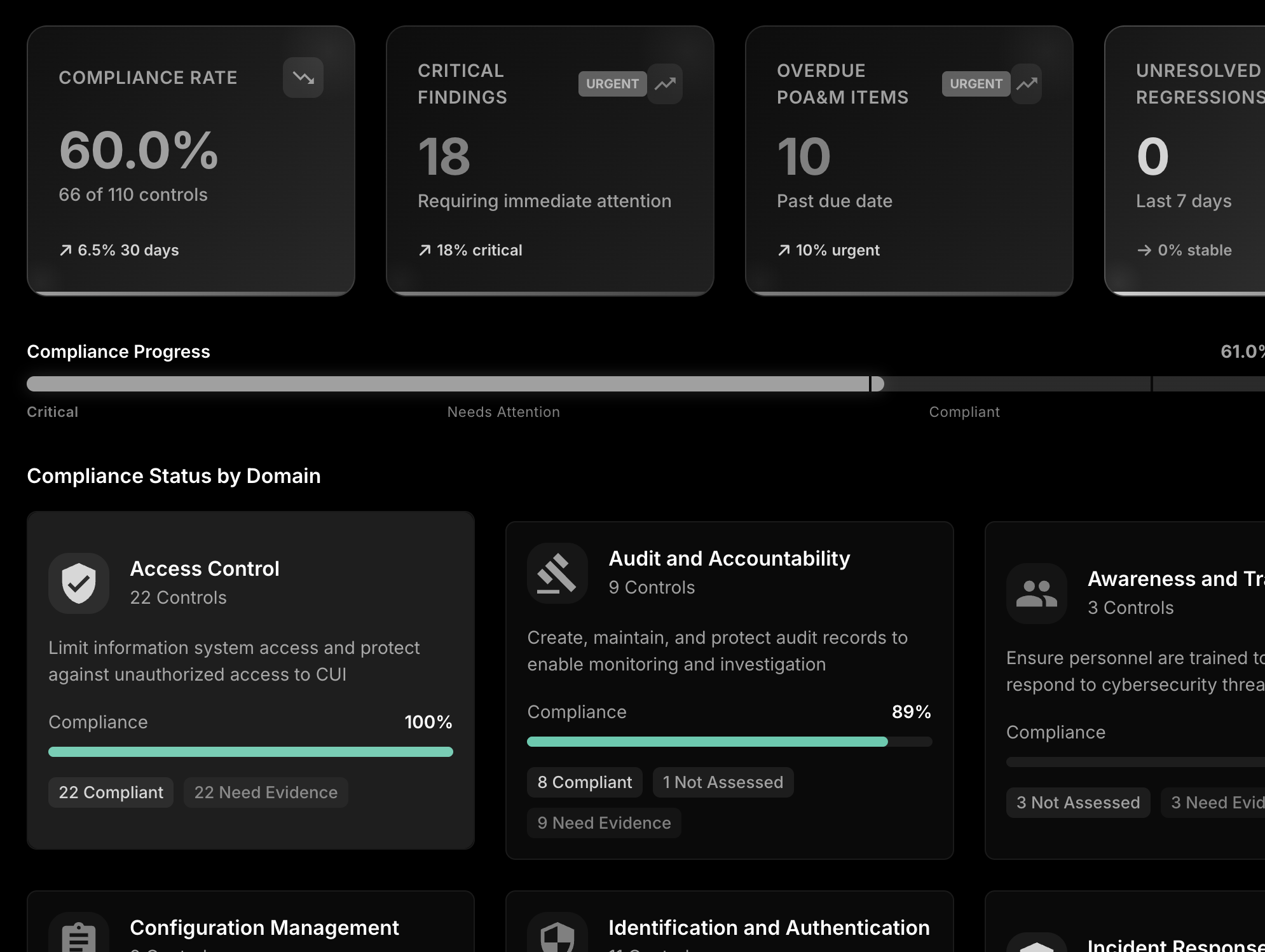Image resolution: width=1265 pixels, height=952 pixels.
Task: Click the Access Control shield checkmark icon
Action: click(79, 583)
